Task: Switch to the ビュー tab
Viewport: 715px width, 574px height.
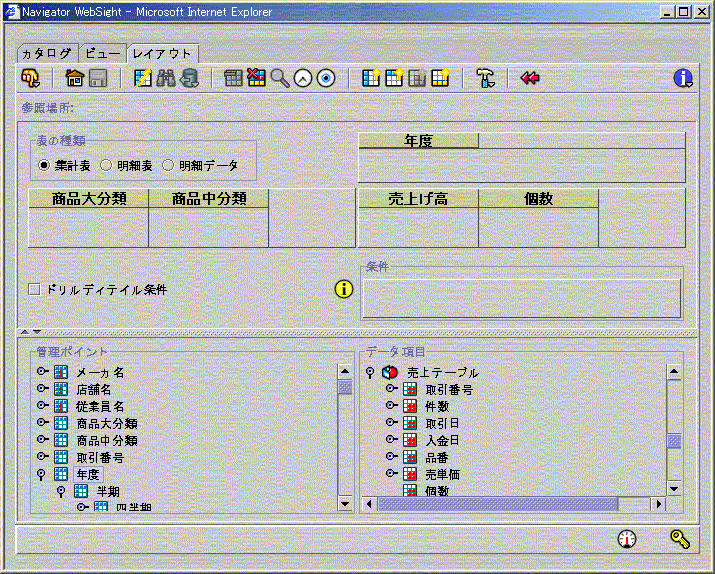Action: coord(102,53)
